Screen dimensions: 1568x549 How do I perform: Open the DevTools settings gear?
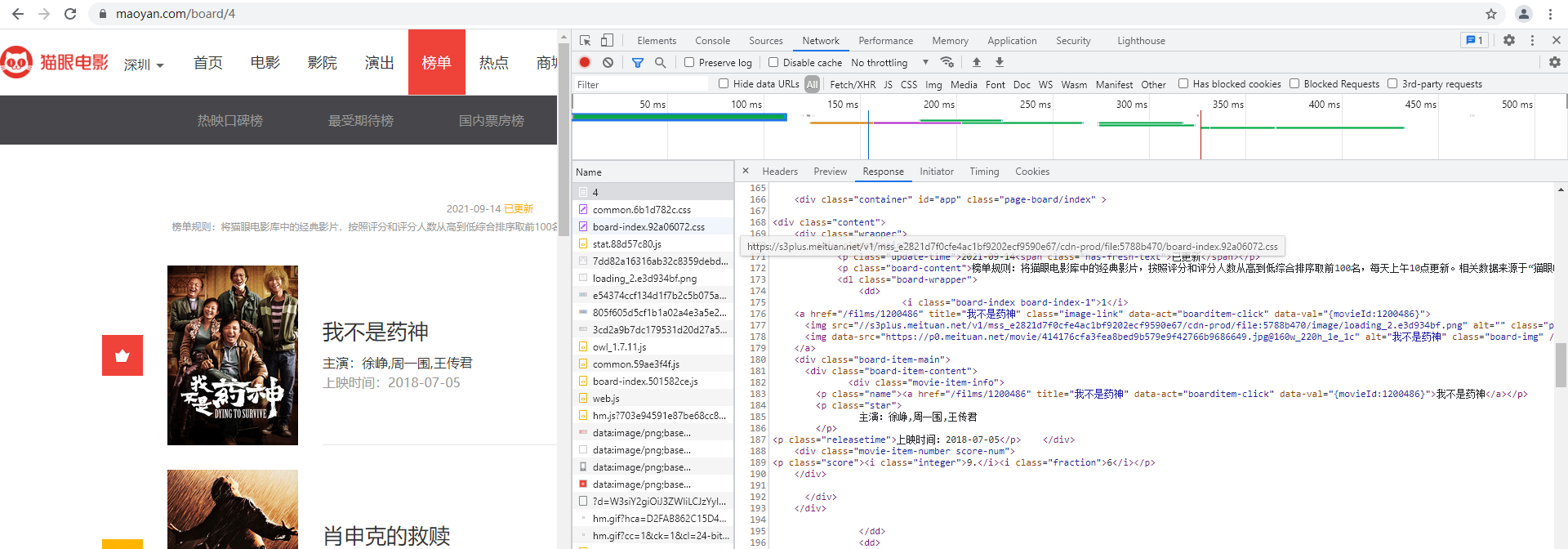pos(1509,40)
